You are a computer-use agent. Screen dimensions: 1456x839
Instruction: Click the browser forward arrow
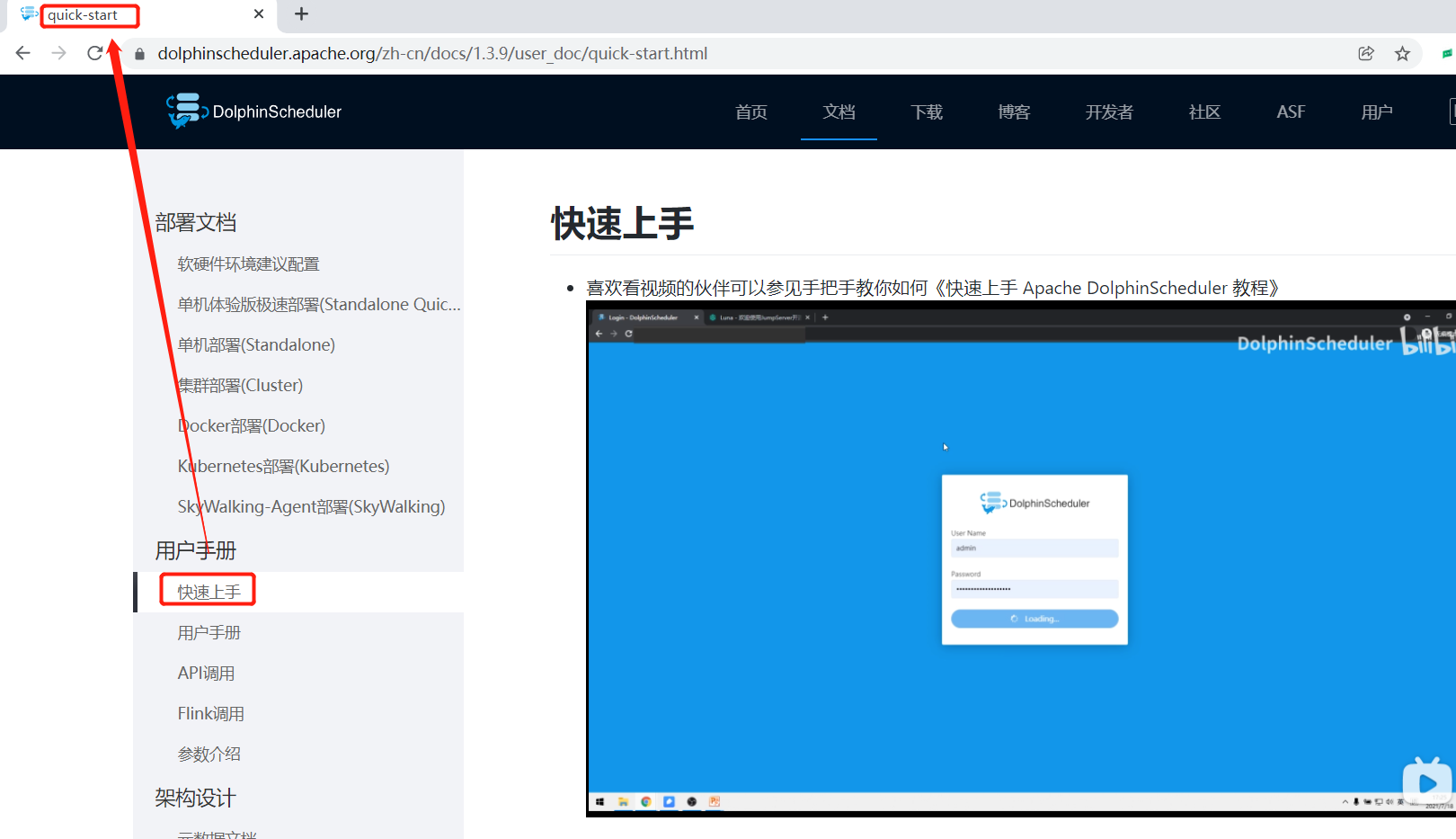point(59,53)
